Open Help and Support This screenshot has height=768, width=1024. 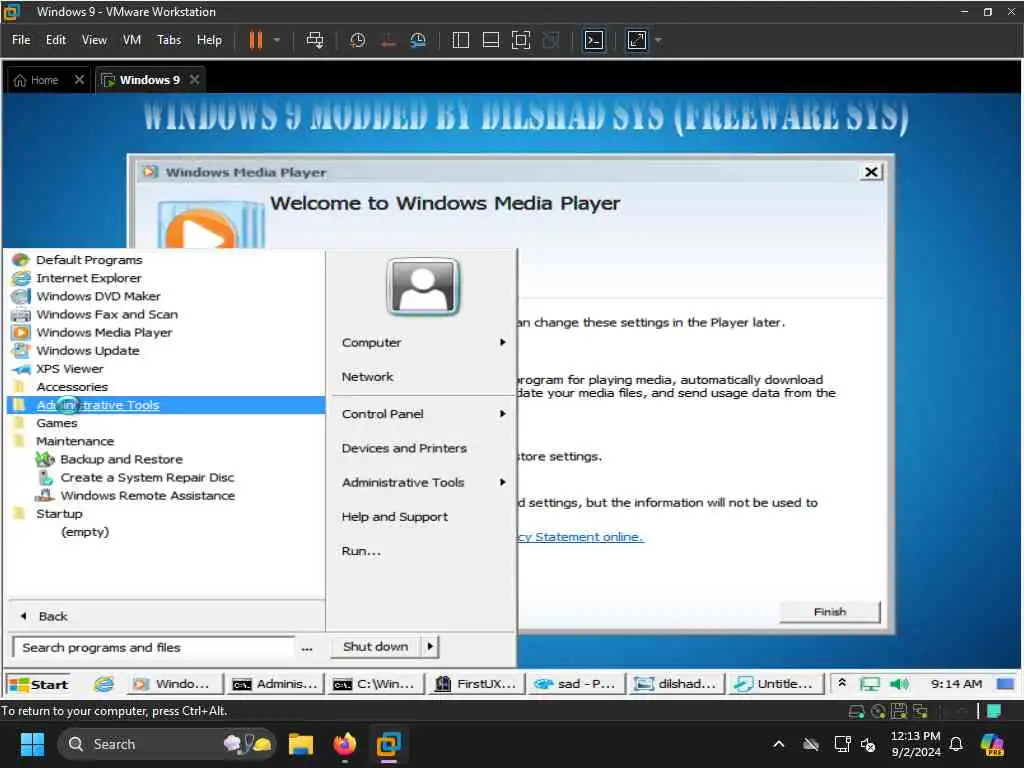click(x=394, y=517)
